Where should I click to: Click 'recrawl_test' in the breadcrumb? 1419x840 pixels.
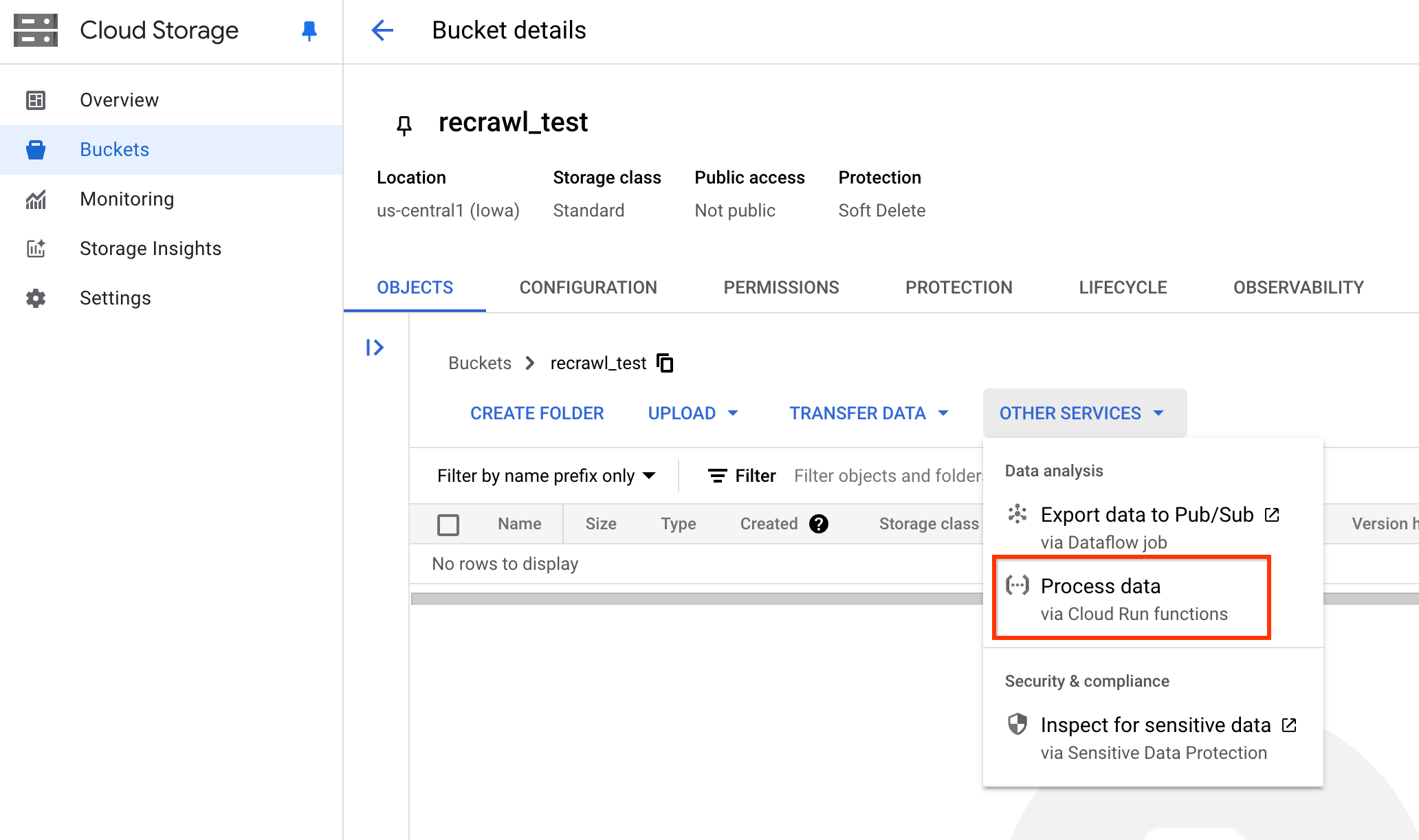click(598, 363)
